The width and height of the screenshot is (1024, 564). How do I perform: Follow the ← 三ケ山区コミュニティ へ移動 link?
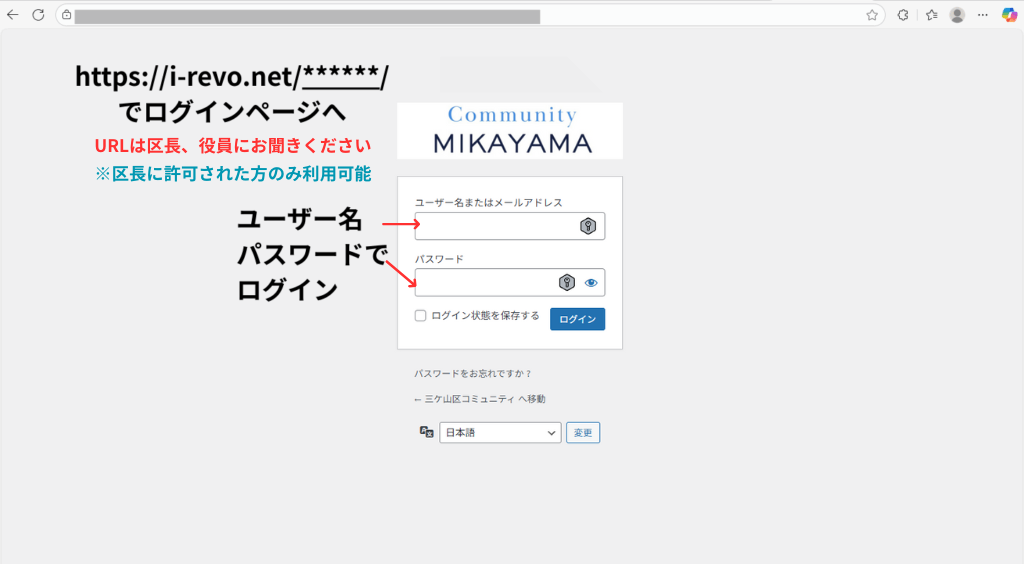click(480, 399)
